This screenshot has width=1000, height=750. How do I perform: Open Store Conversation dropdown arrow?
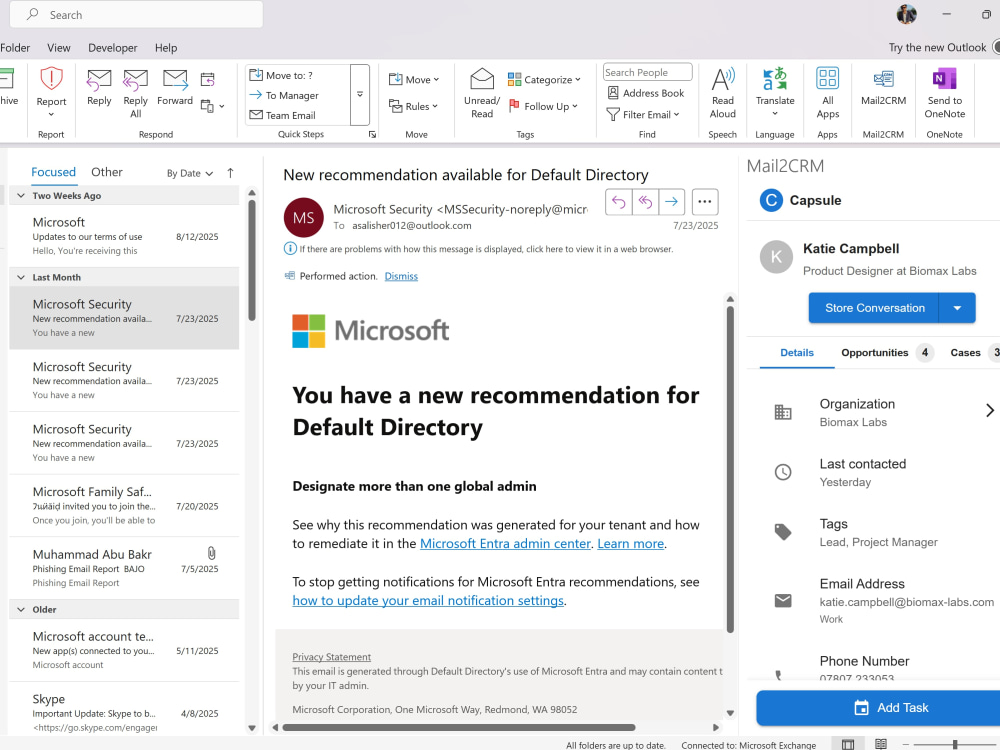(957, 308)
